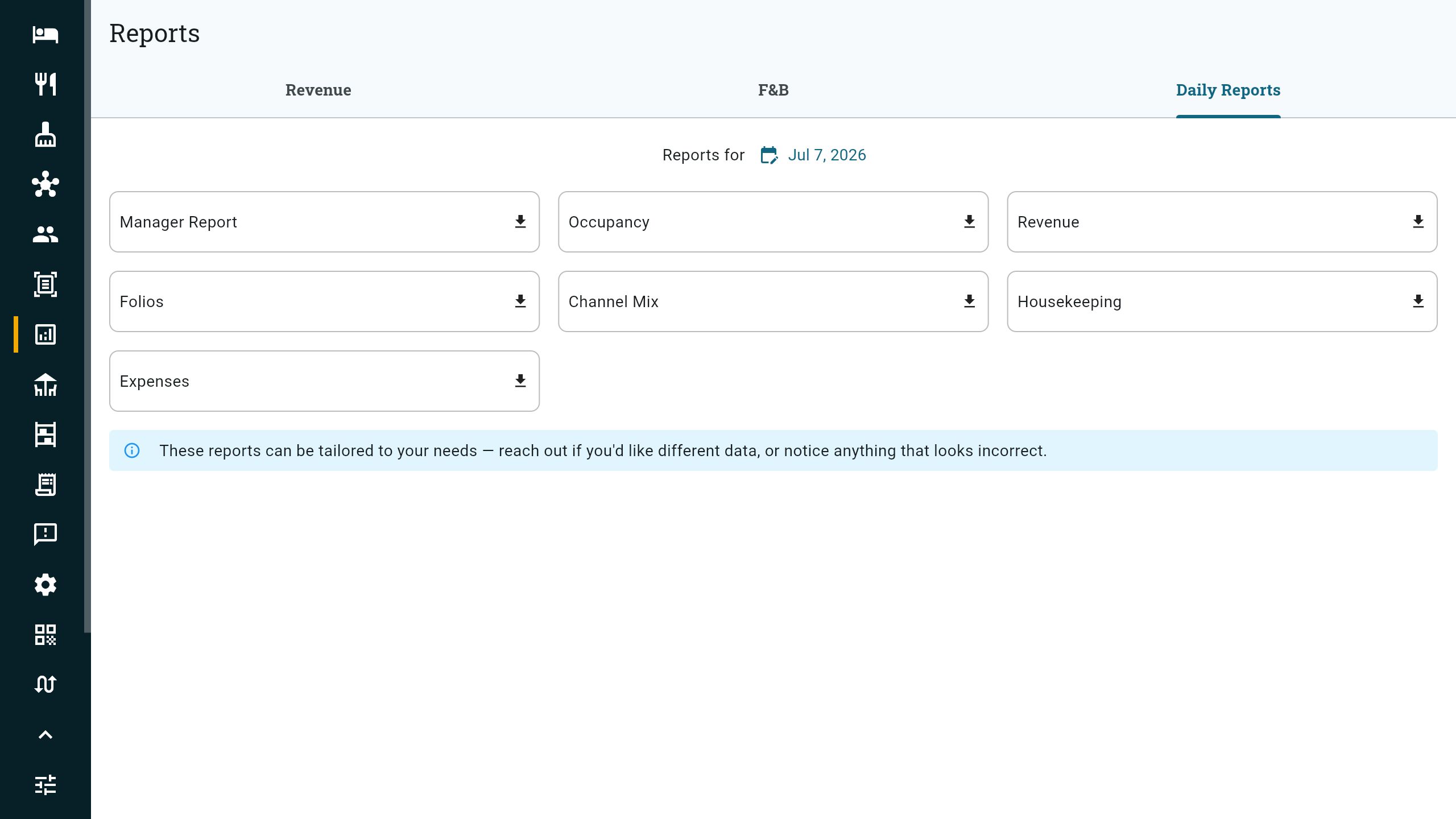This screenshot has width=1456, height=819.
Task: Open the guests people icon in sidebar
Action: click(x=45, y=234)
